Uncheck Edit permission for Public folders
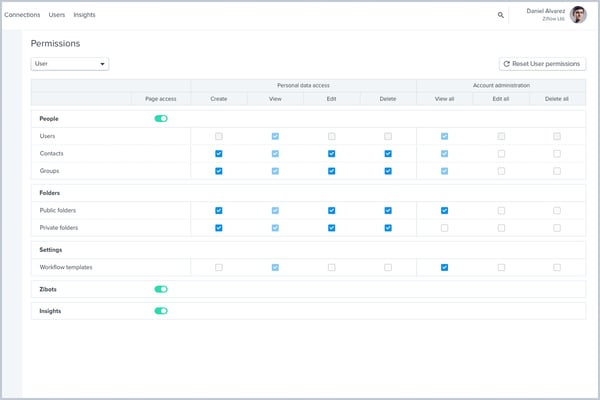 click(x=331, y=211)
